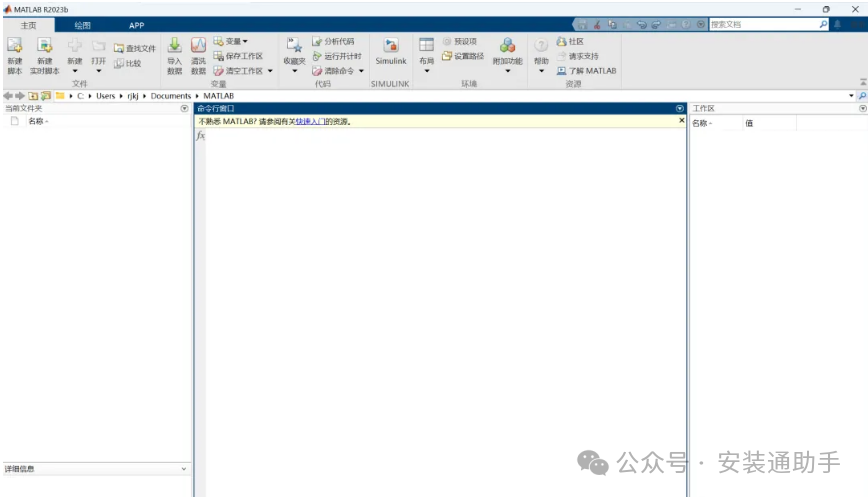Open Preferences (预设项)

459,42
